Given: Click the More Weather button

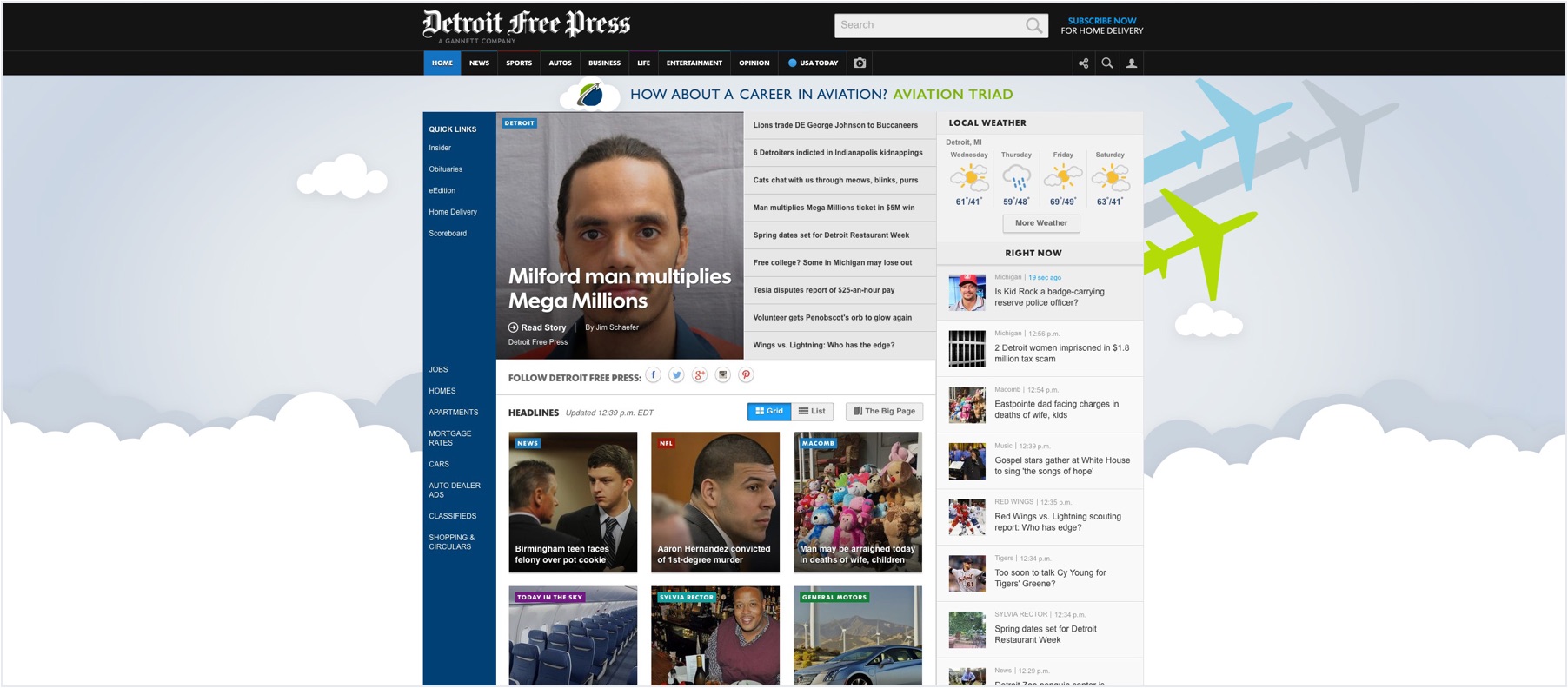Looking at the screenshot, I should click(x=1041, y=223).
